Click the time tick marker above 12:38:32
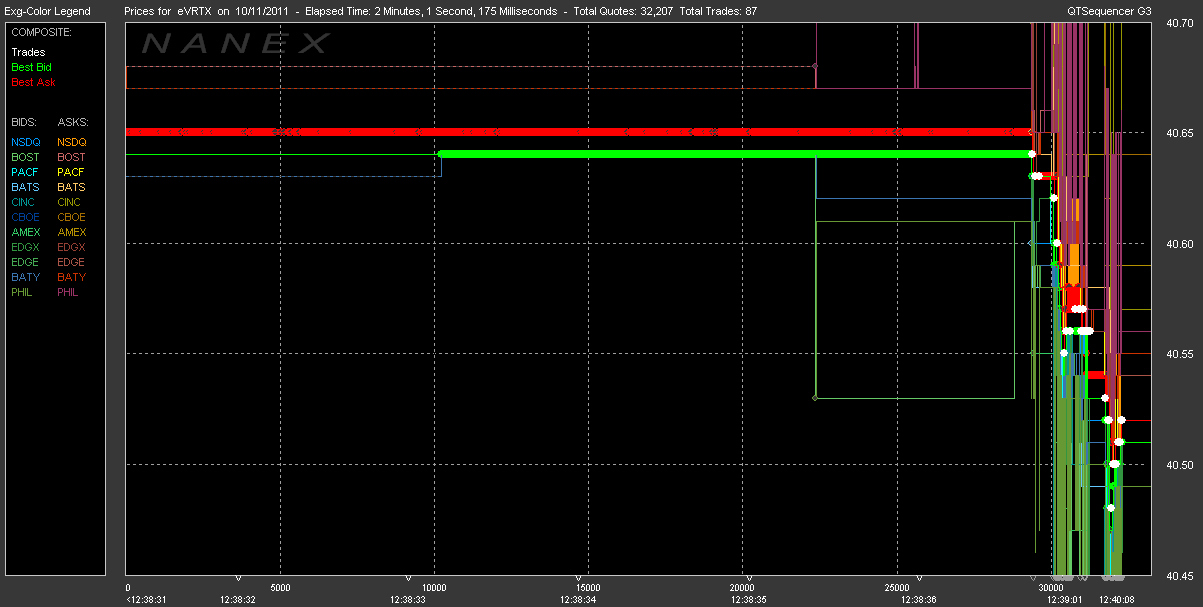This screenshot has height=607, width=1203. pos(239,578)
